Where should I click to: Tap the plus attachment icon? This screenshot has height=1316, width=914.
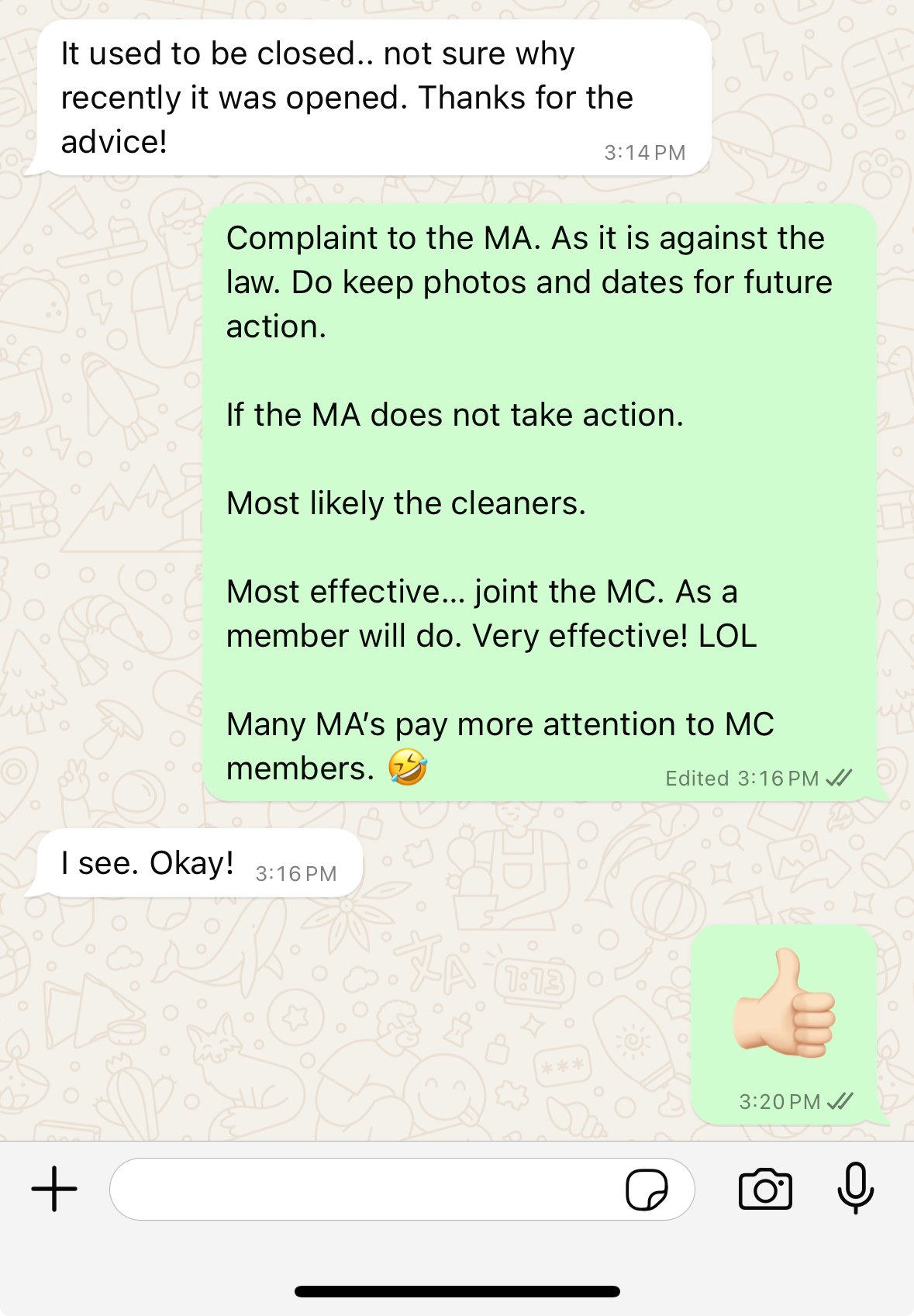click(54, 1189)
